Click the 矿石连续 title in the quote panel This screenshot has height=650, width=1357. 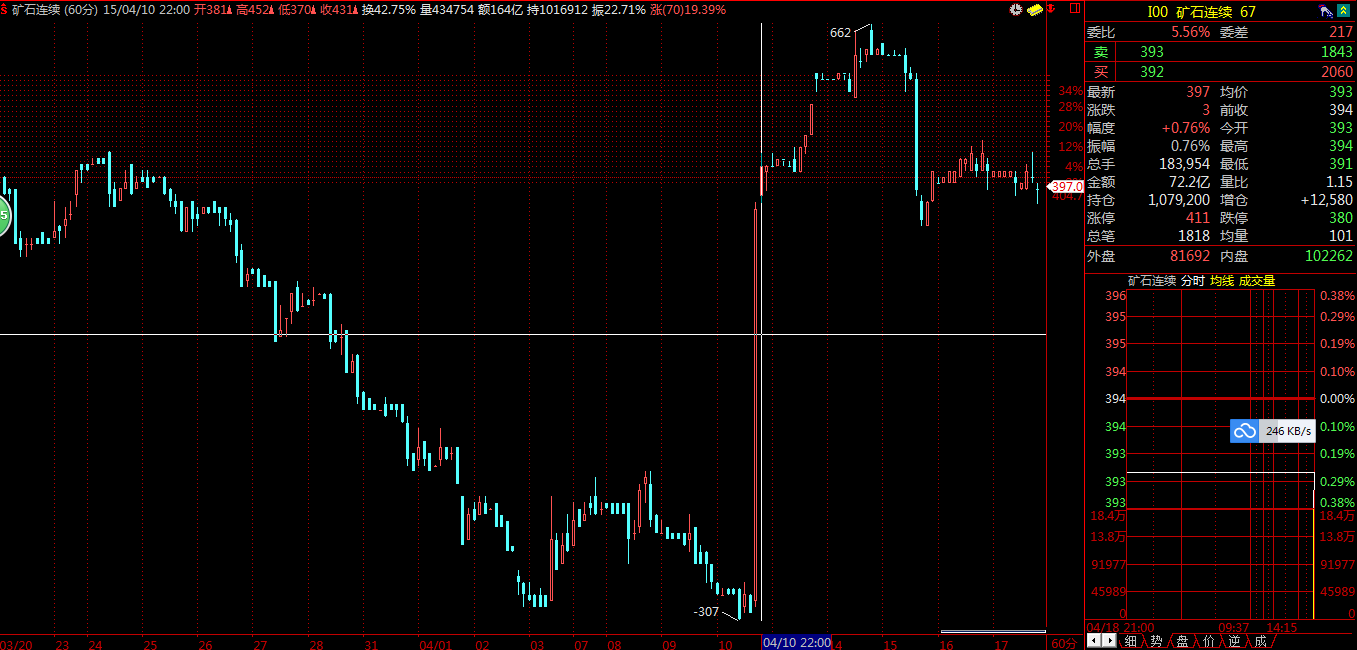1204,12
